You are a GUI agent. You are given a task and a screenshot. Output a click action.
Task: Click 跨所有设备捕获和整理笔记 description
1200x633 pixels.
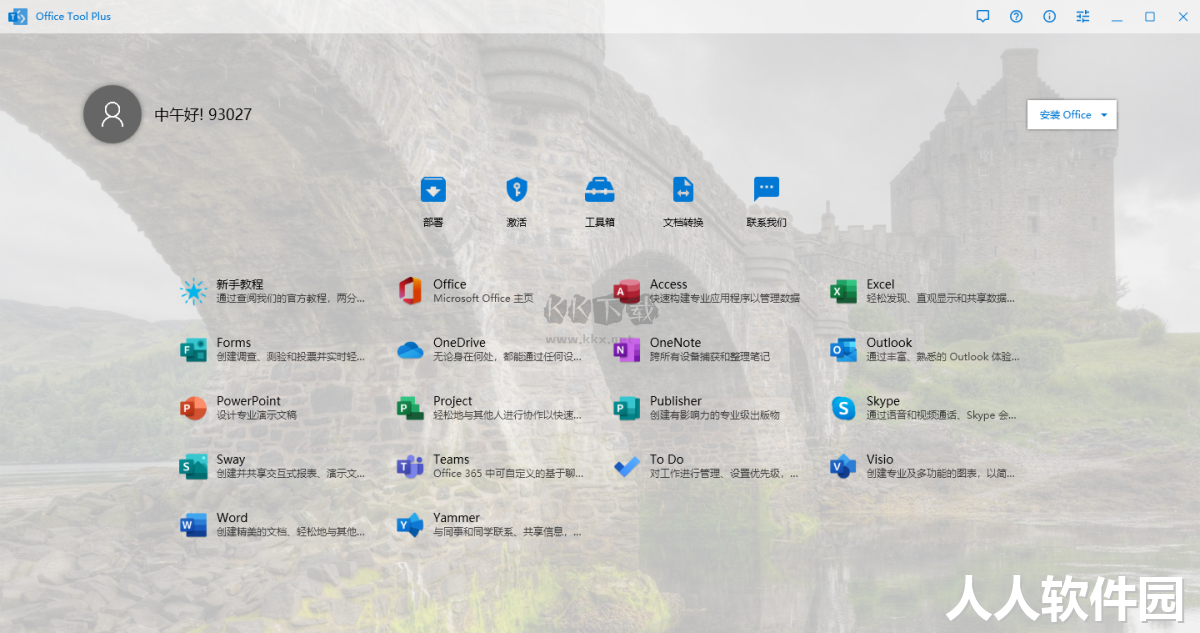point(710,357)
